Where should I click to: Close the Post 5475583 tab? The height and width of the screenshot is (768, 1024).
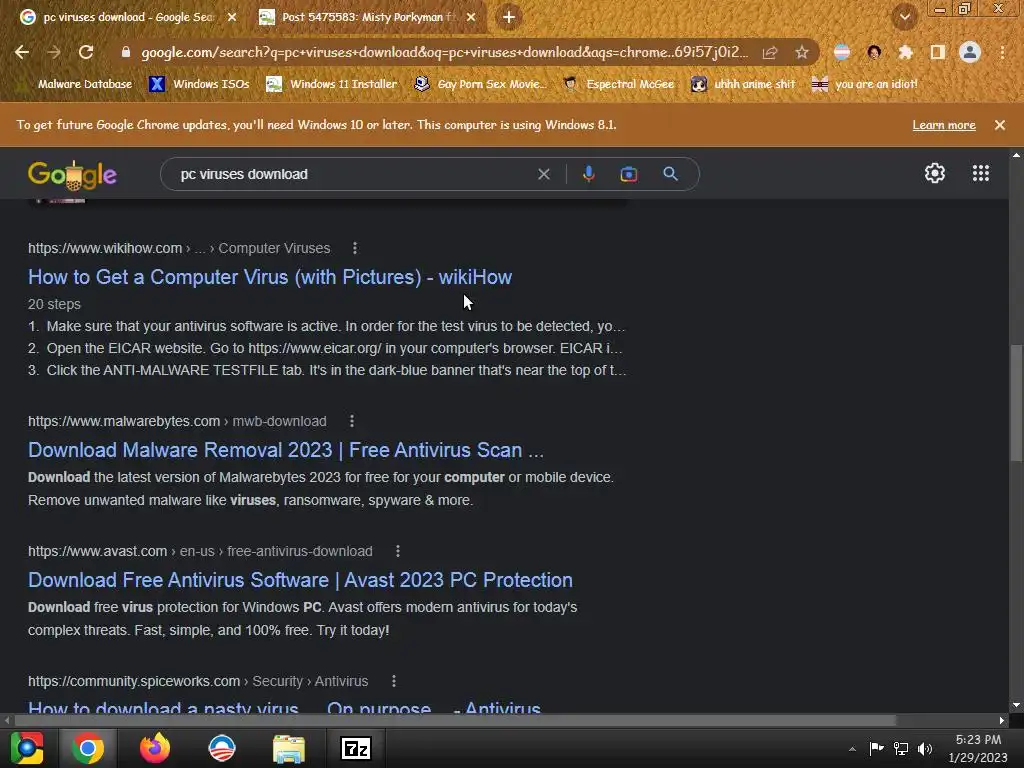(471, 18)
